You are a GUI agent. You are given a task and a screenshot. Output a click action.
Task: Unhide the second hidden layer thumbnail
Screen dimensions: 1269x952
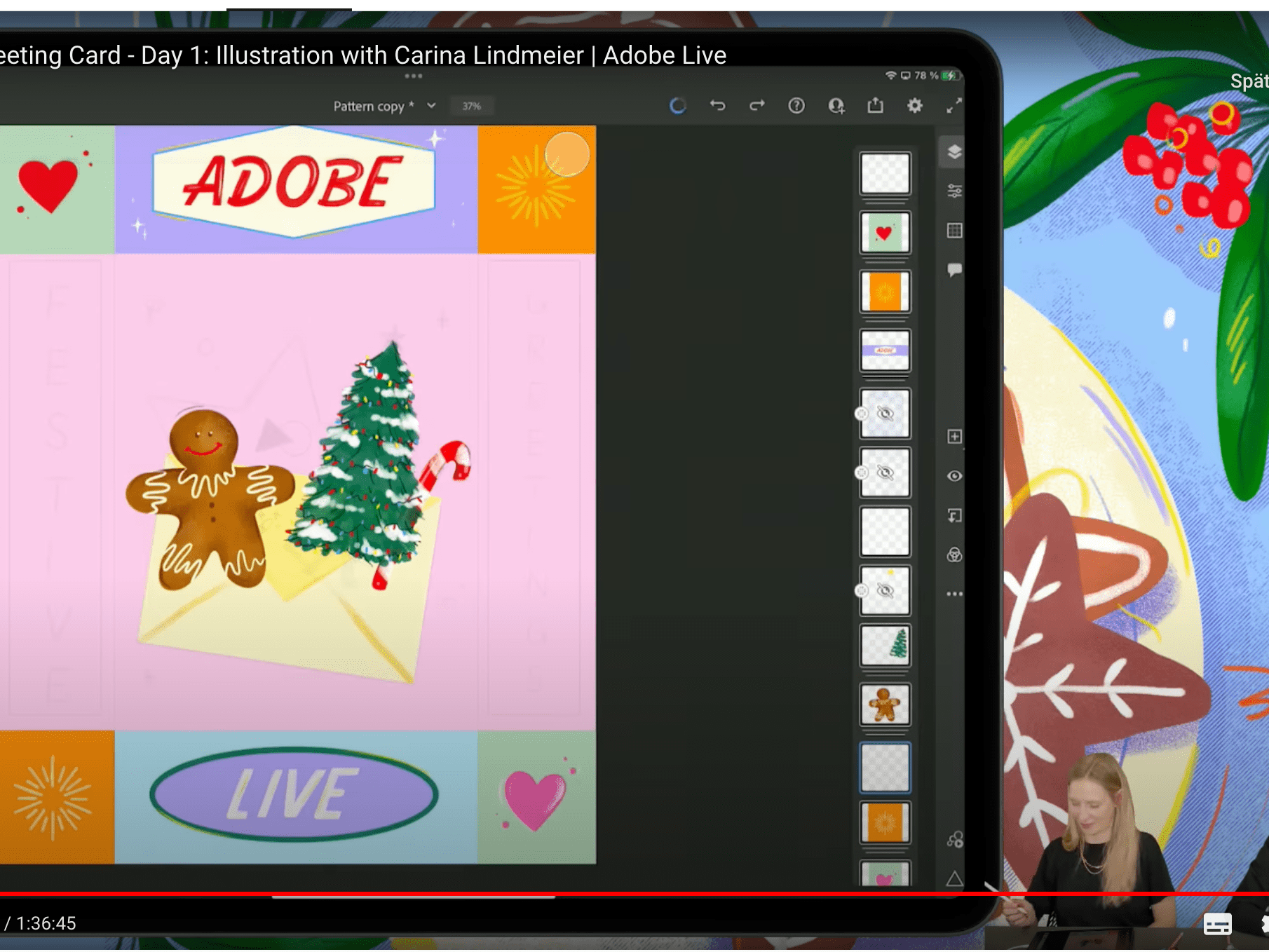click(x=885, y=472)
